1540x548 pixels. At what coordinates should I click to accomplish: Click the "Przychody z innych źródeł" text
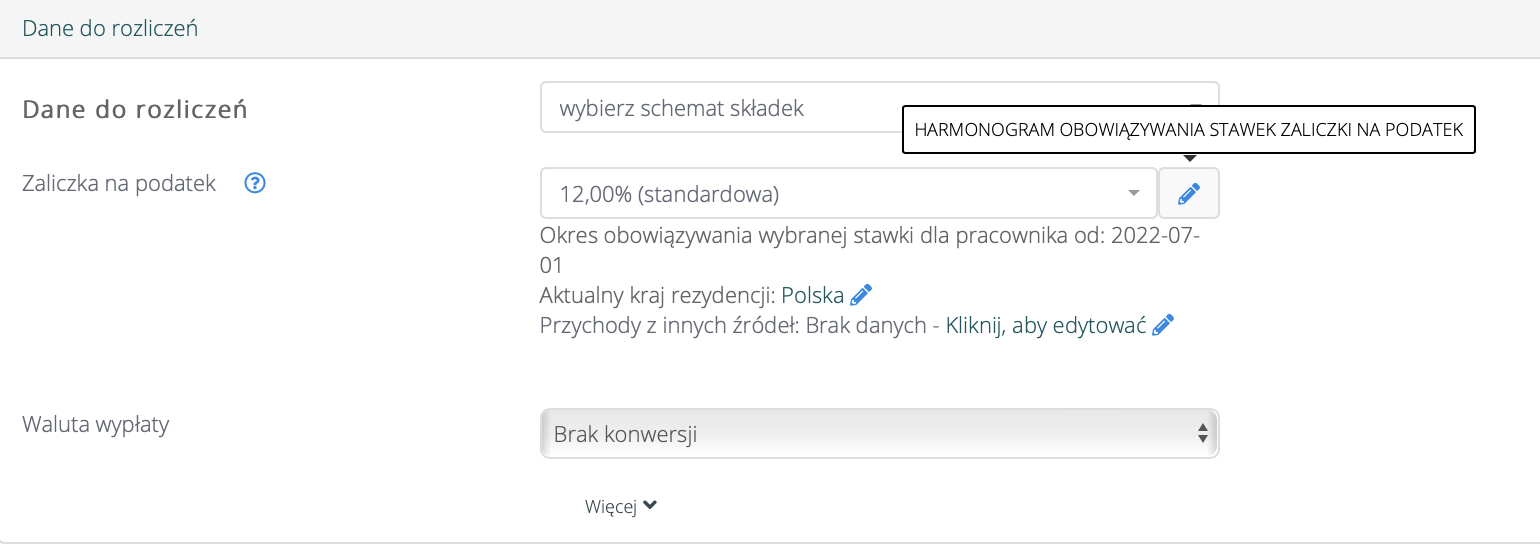tap(670, 325)
